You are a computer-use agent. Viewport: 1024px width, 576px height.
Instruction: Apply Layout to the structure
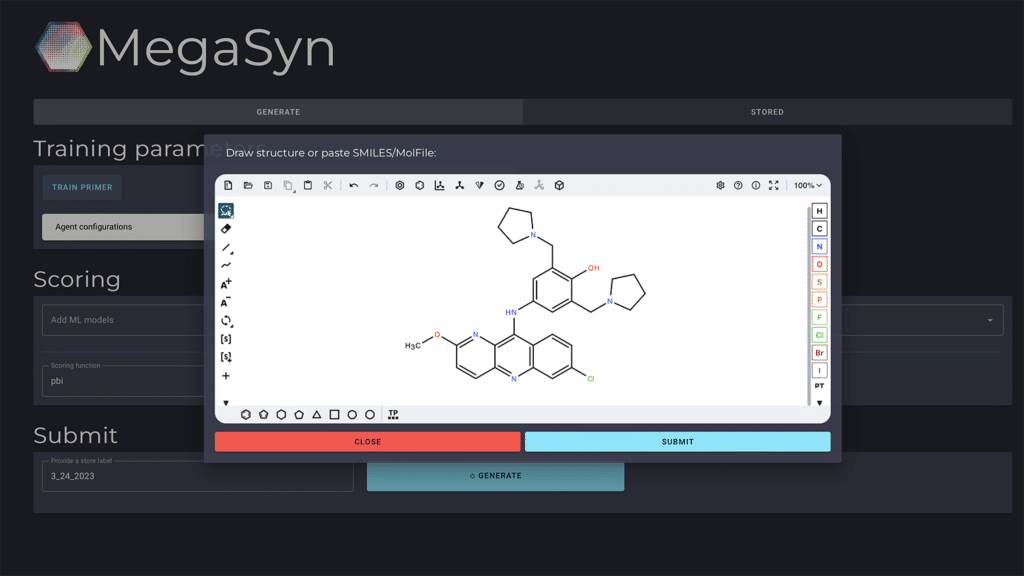[x=440, y=185]
